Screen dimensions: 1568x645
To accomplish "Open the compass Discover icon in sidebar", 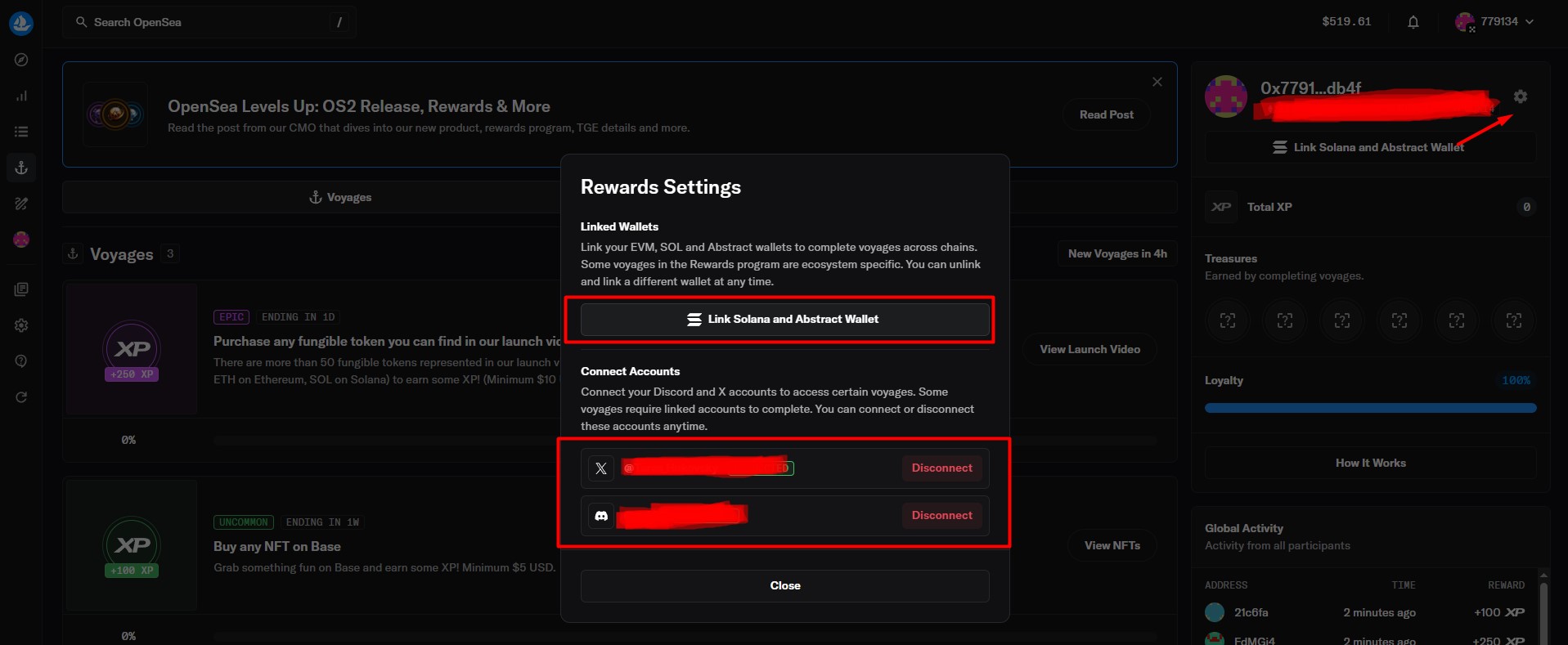I will click(x=21, y=60).
